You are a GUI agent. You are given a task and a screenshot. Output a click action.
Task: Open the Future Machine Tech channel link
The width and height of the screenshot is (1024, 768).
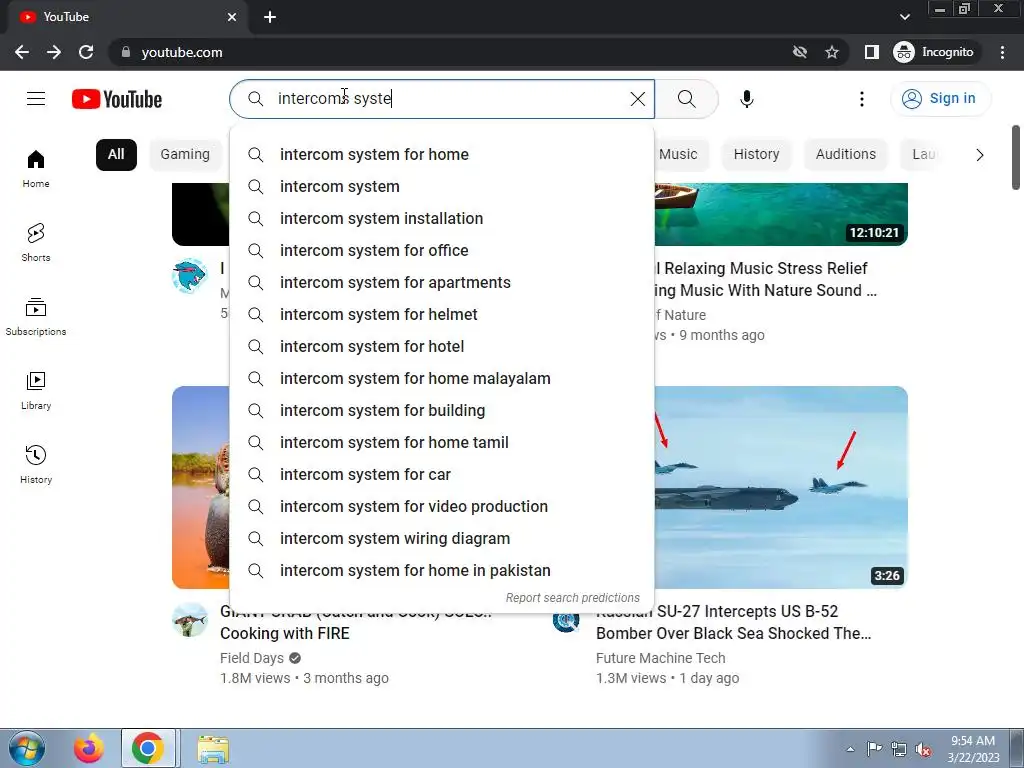point(661,658)
